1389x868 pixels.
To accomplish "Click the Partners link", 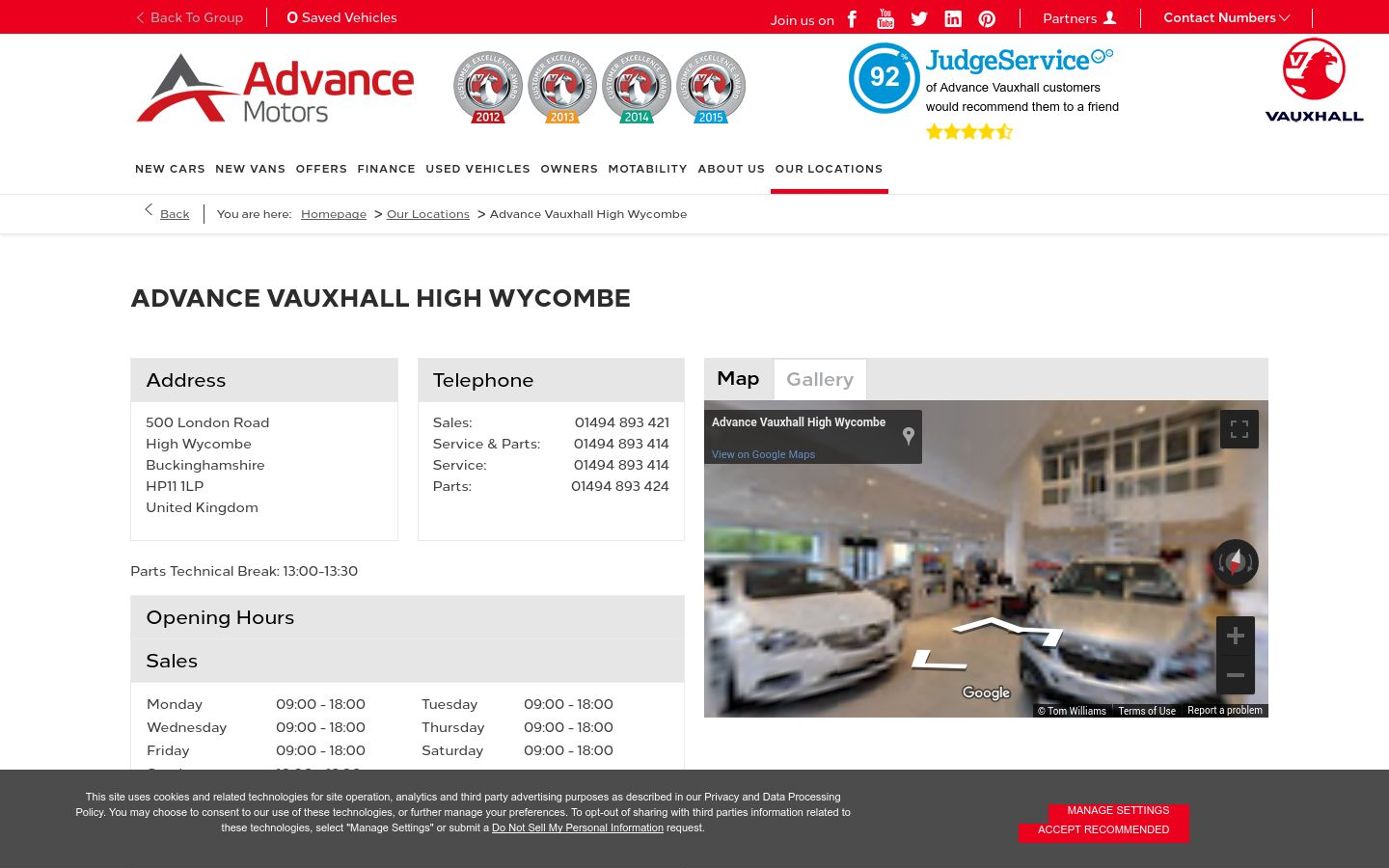I will 1070,18.
